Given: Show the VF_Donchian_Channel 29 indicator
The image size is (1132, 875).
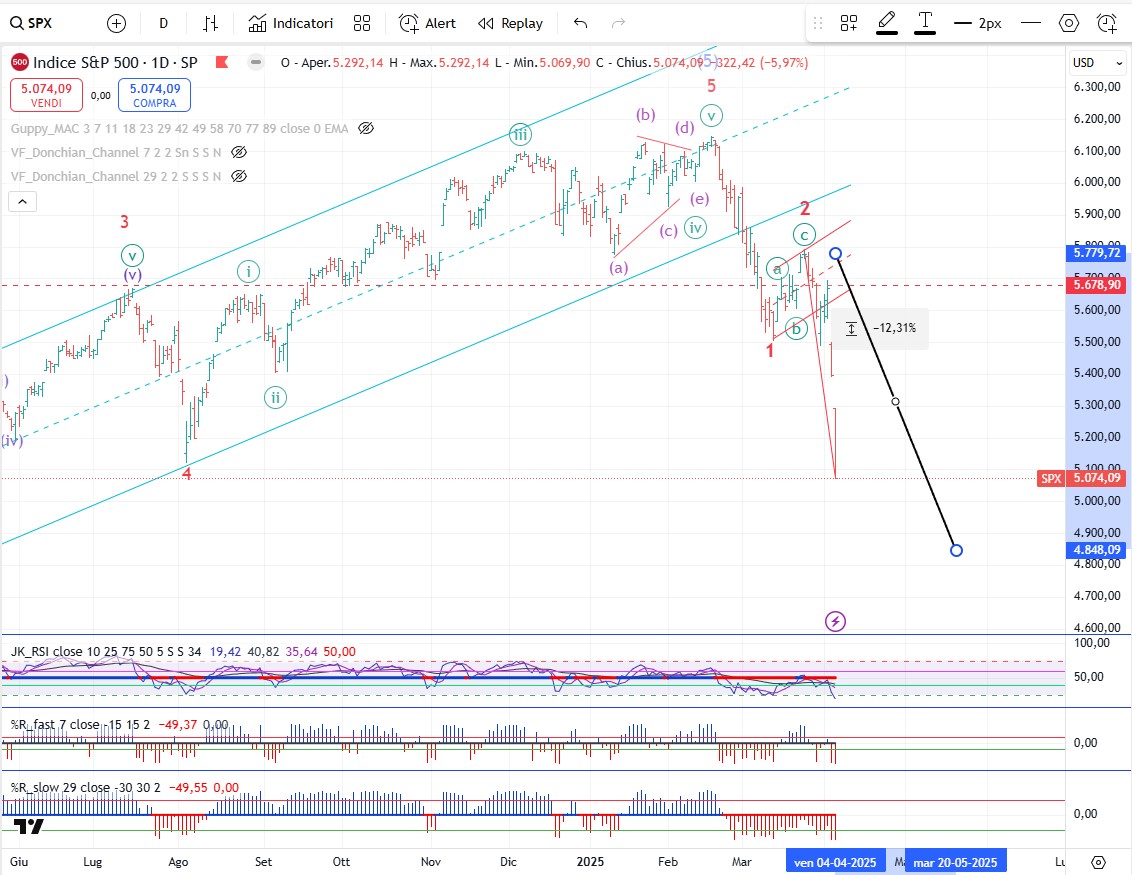Looking at the screenshot, I should (x=239, y=176).
